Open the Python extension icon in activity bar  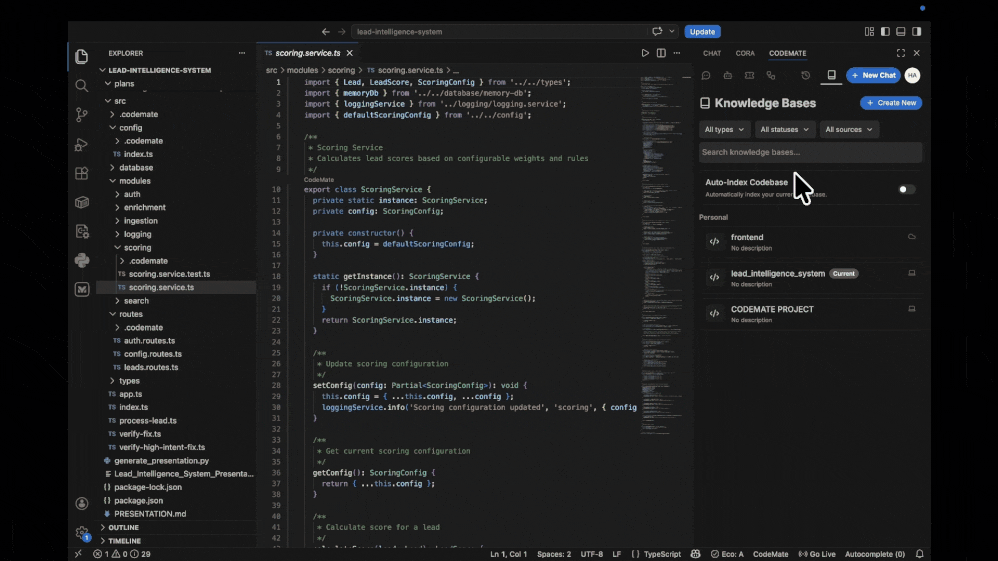pos(81,260)
